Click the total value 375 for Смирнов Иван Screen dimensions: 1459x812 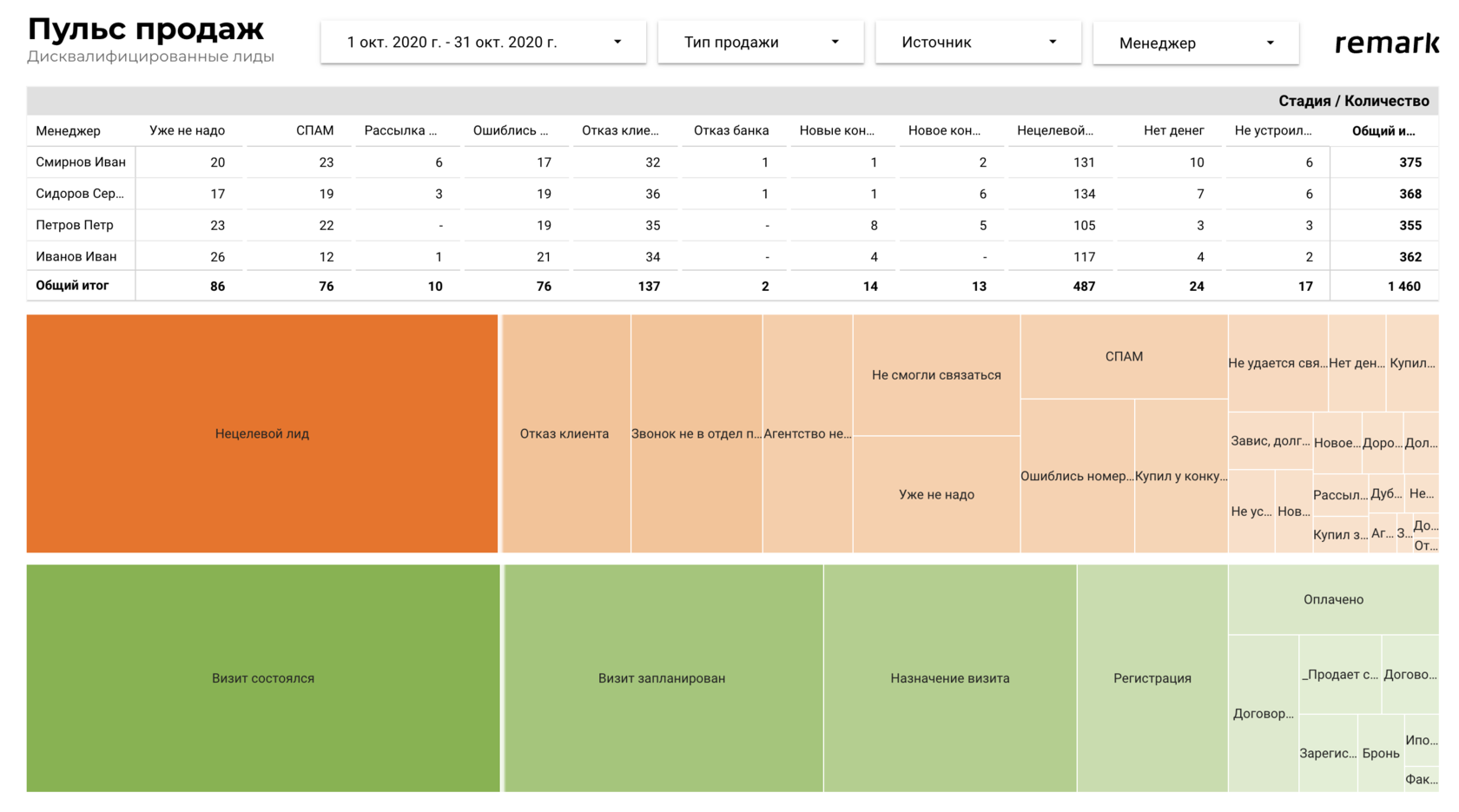click(1410, 162)
